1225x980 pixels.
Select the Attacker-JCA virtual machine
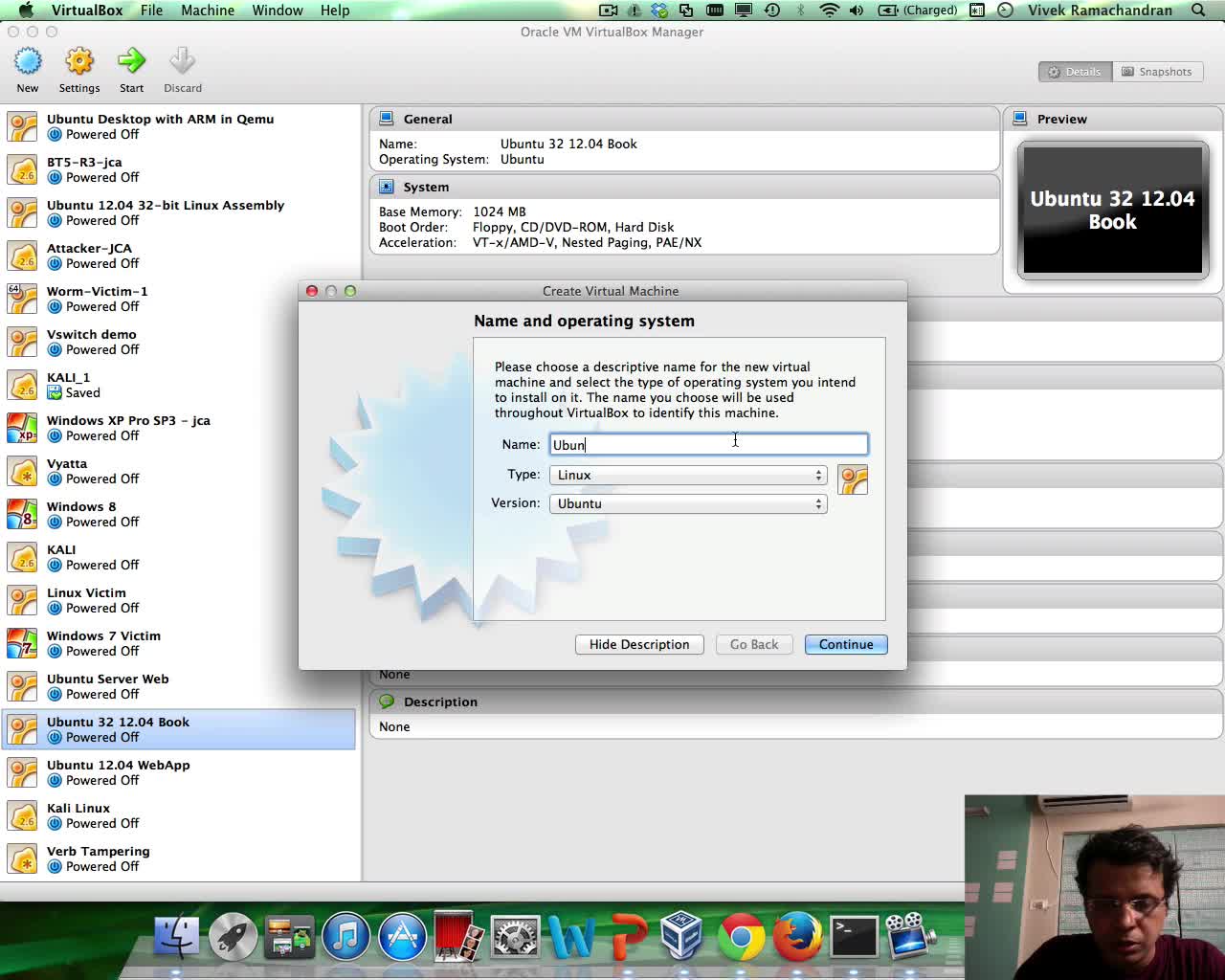[180, 256]
